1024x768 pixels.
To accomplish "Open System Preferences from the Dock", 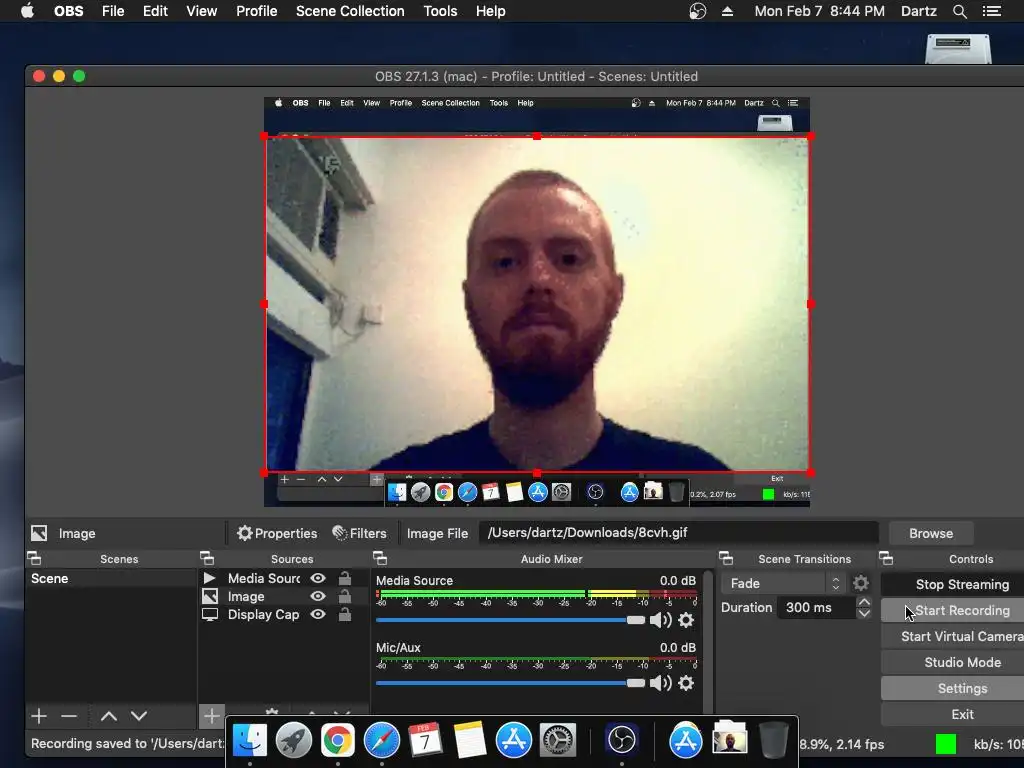I will 557,740.
